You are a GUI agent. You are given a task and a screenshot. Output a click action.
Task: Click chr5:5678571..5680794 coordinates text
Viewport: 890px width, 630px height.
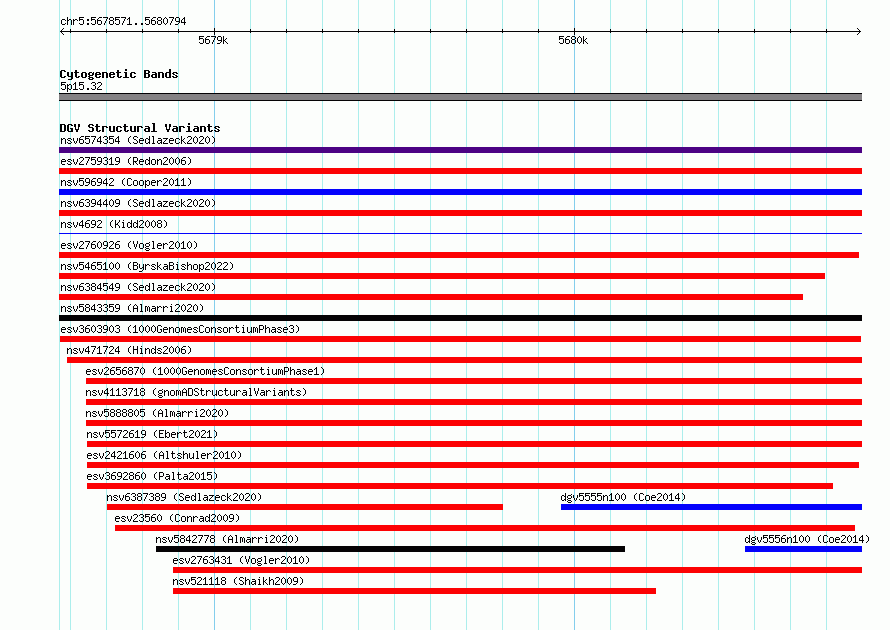(123, 21)
